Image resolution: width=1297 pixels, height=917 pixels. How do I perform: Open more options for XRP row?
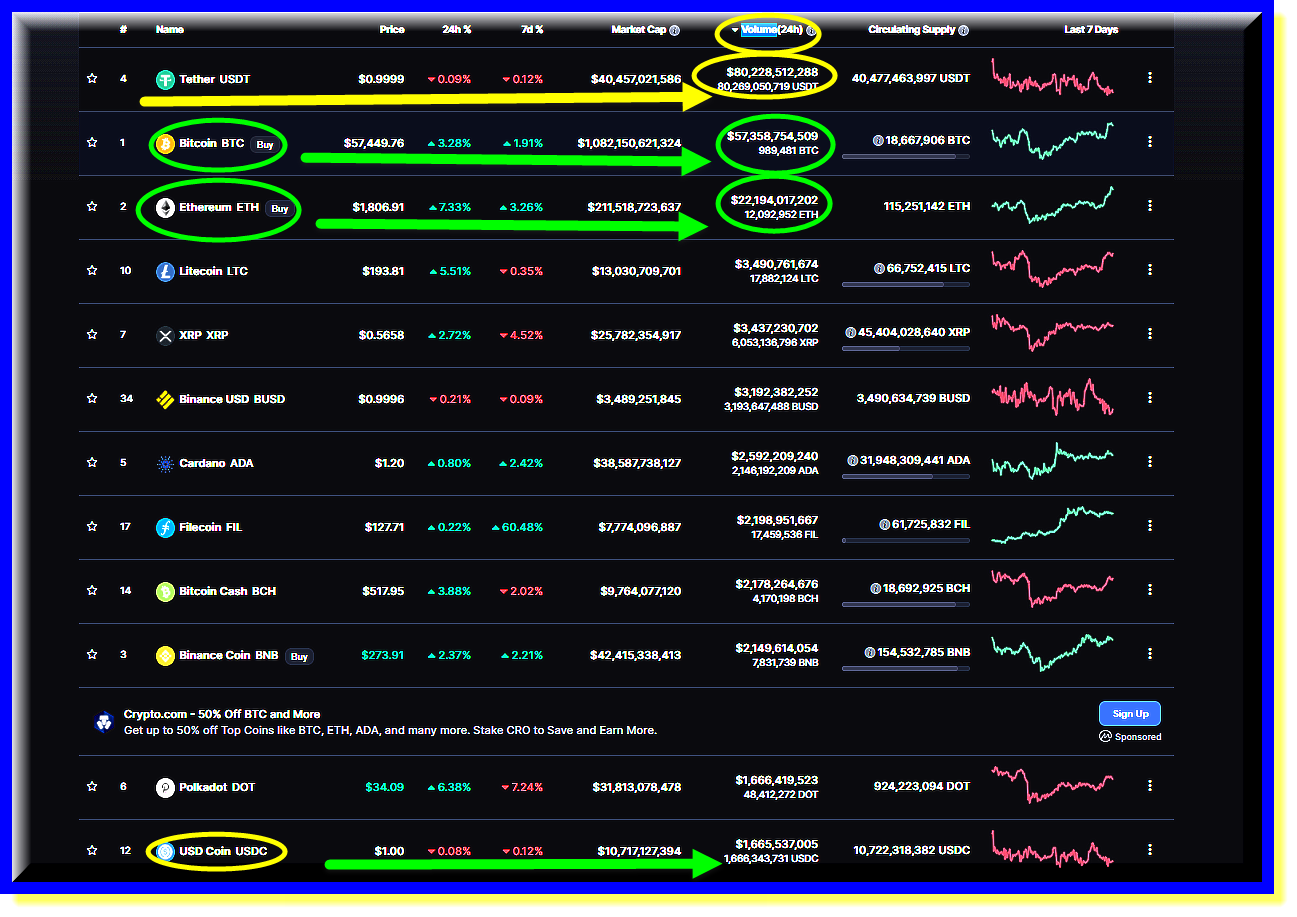(x=1150, y=334)
